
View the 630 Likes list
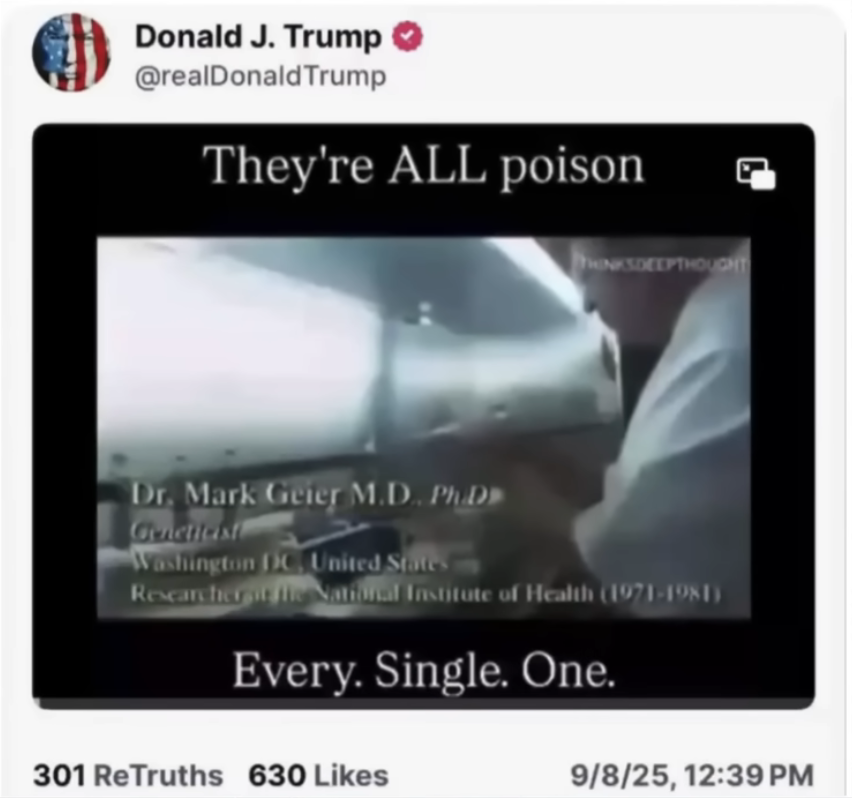[x=318, y=775]
